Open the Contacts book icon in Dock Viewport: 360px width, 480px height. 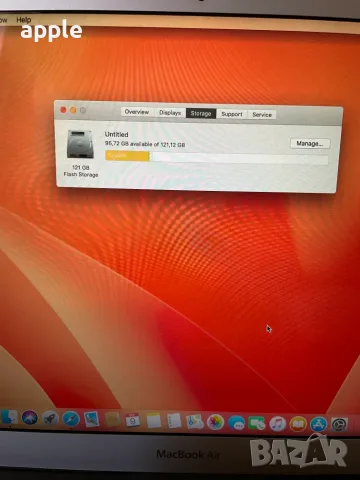pyautogui.click(x=112, y=420)
